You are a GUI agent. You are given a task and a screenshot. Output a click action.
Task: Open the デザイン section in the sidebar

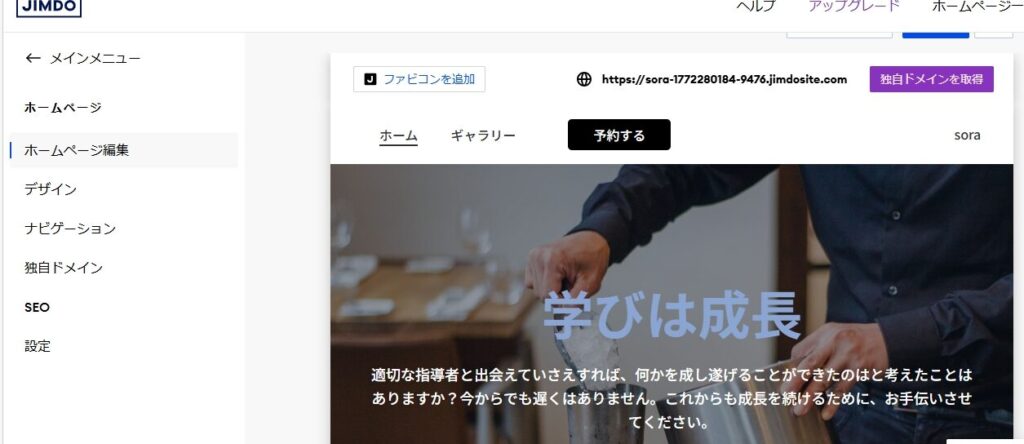pos(50,189)
